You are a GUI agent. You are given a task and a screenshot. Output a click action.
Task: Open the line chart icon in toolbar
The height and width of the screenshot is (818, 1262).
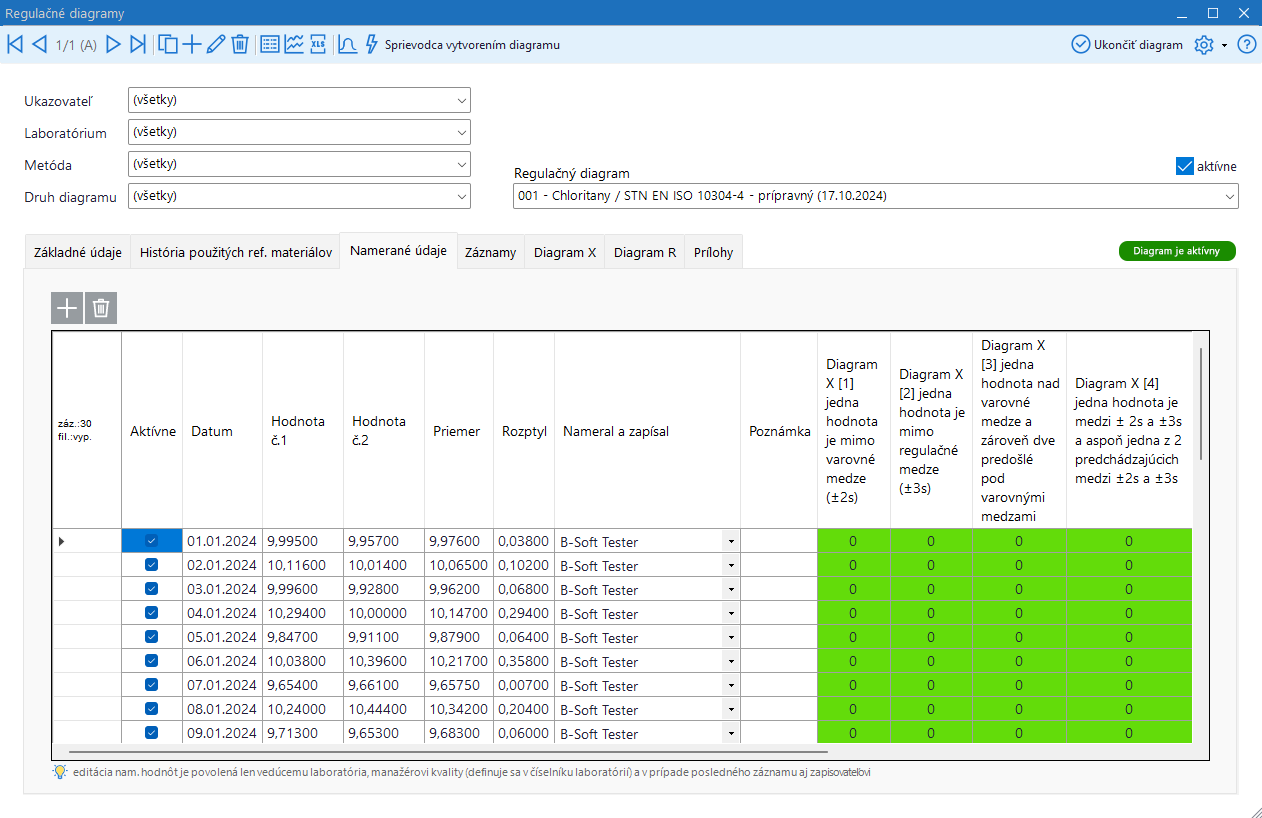point(294,44)
